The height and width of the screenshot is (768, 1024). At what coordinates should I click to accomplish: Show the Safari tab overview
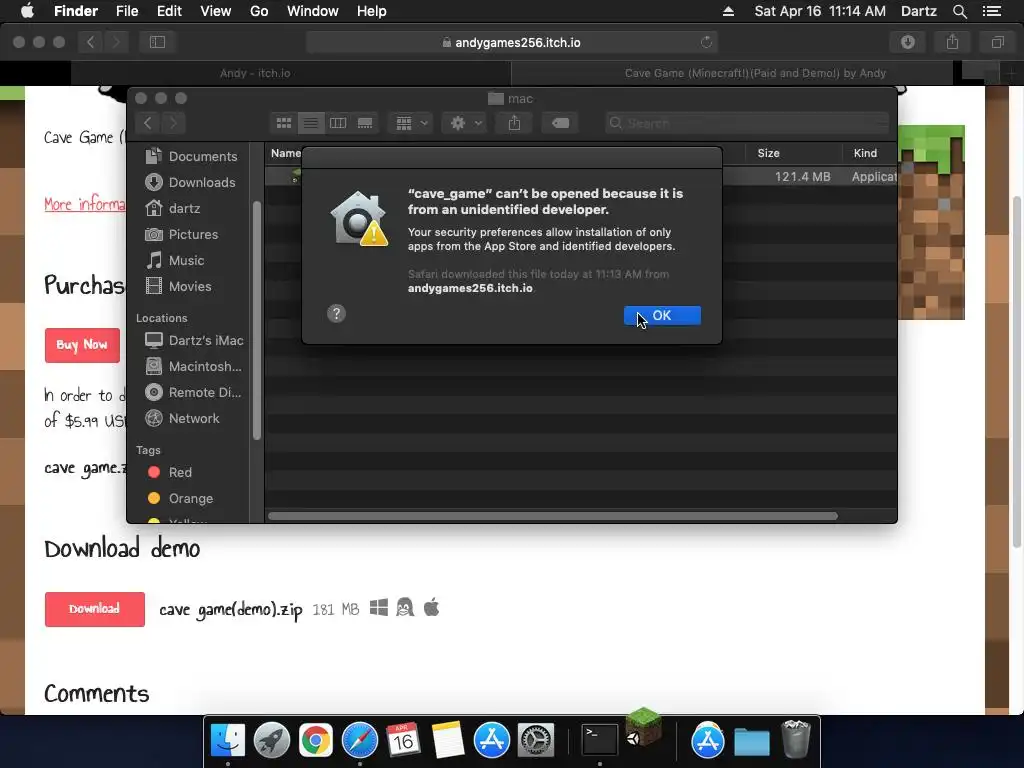pyautogui.click(x=997, y=42)
